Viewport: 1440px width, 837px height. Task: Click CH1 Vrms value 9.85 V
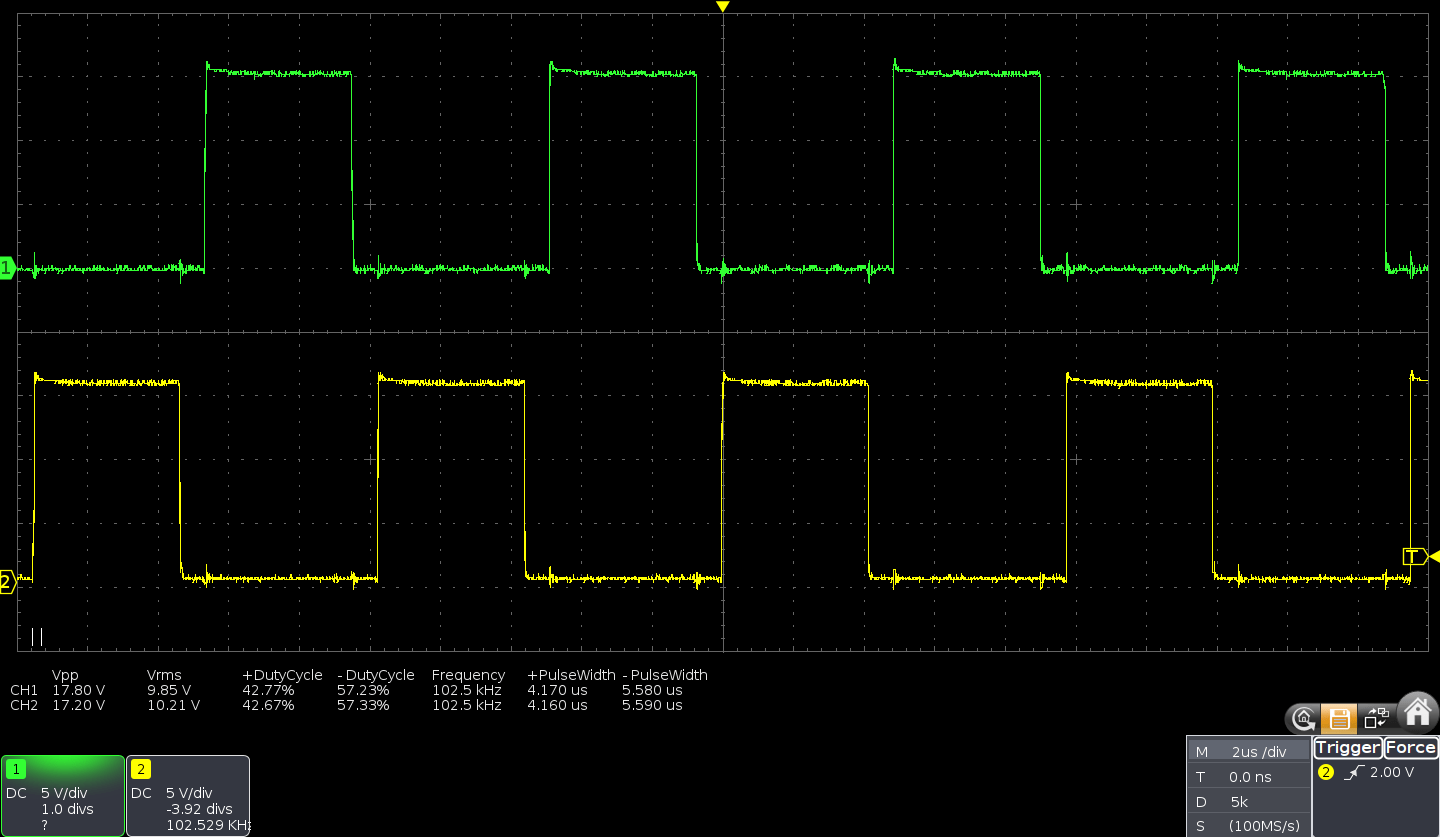click(169, 690)
